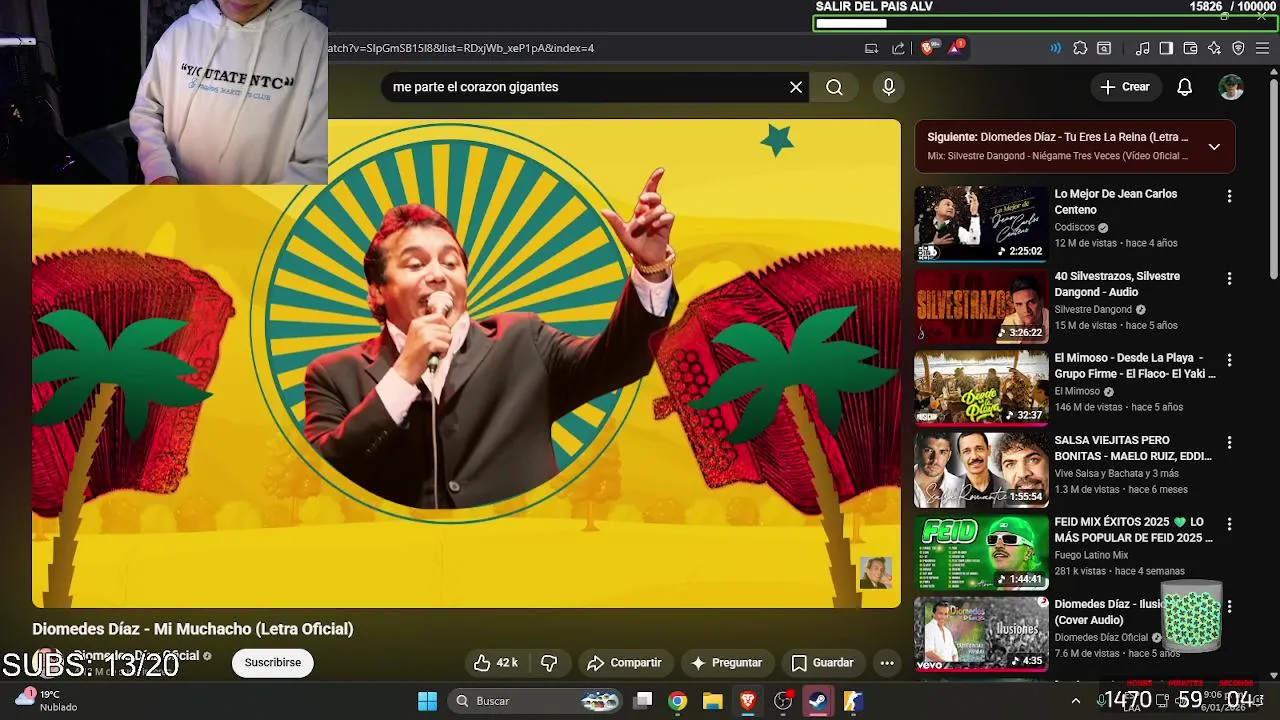Image resolution: width=1280 pixels, height=720 pixels.
Task: Click El Mimoso channel name
Action: click(1077, 392)
